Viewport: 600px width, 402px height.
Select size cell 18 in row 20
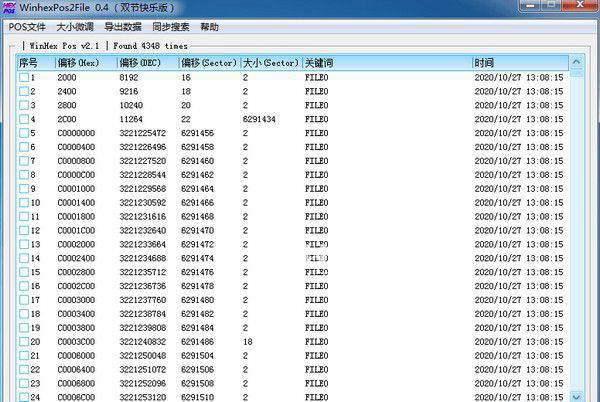point(248,342)
